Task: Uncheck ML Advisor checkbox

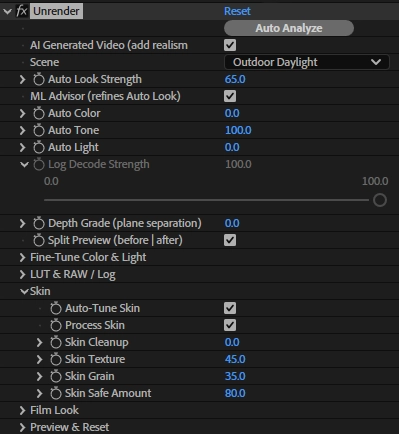Action: tap(230, 96)
